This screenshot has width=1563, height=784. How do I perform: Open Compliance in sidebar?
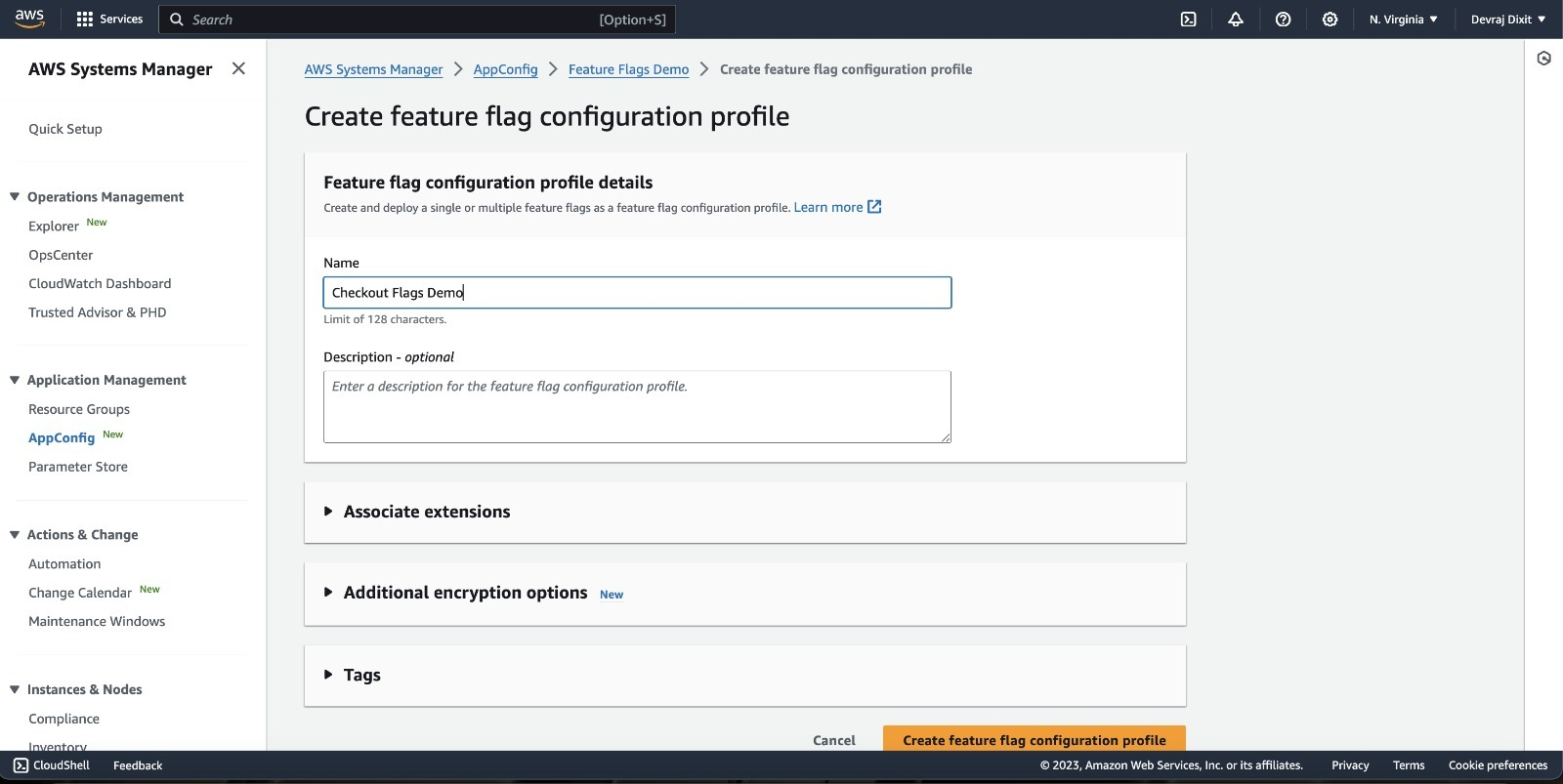[x=63, y=719]
